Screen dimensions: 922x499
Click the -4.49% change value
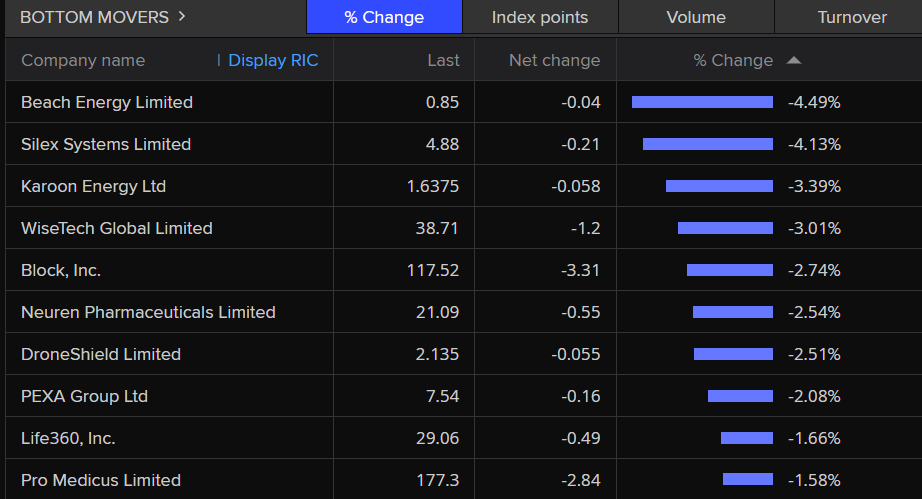[x=814, y=102]
